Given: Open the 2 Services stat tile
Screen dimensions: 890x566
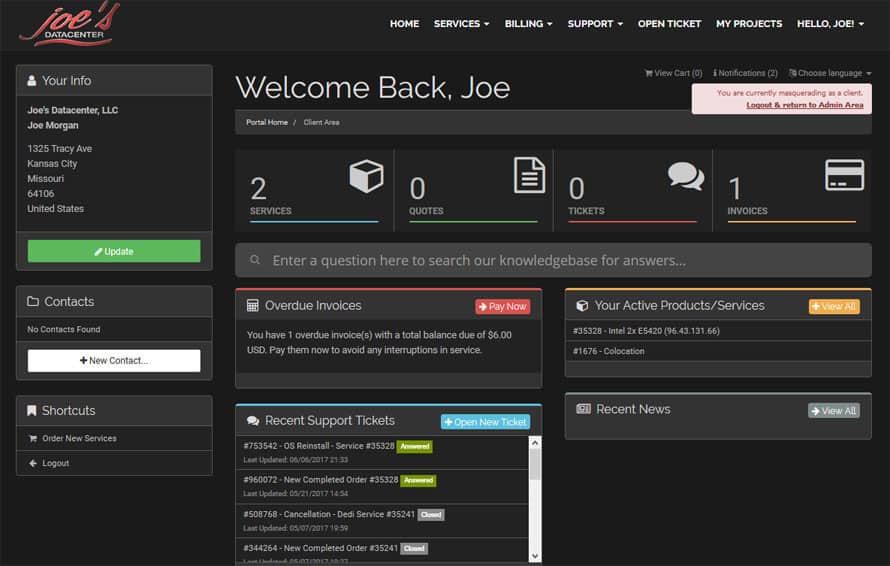Looking at the screenshot, I should tap(314, 191).
